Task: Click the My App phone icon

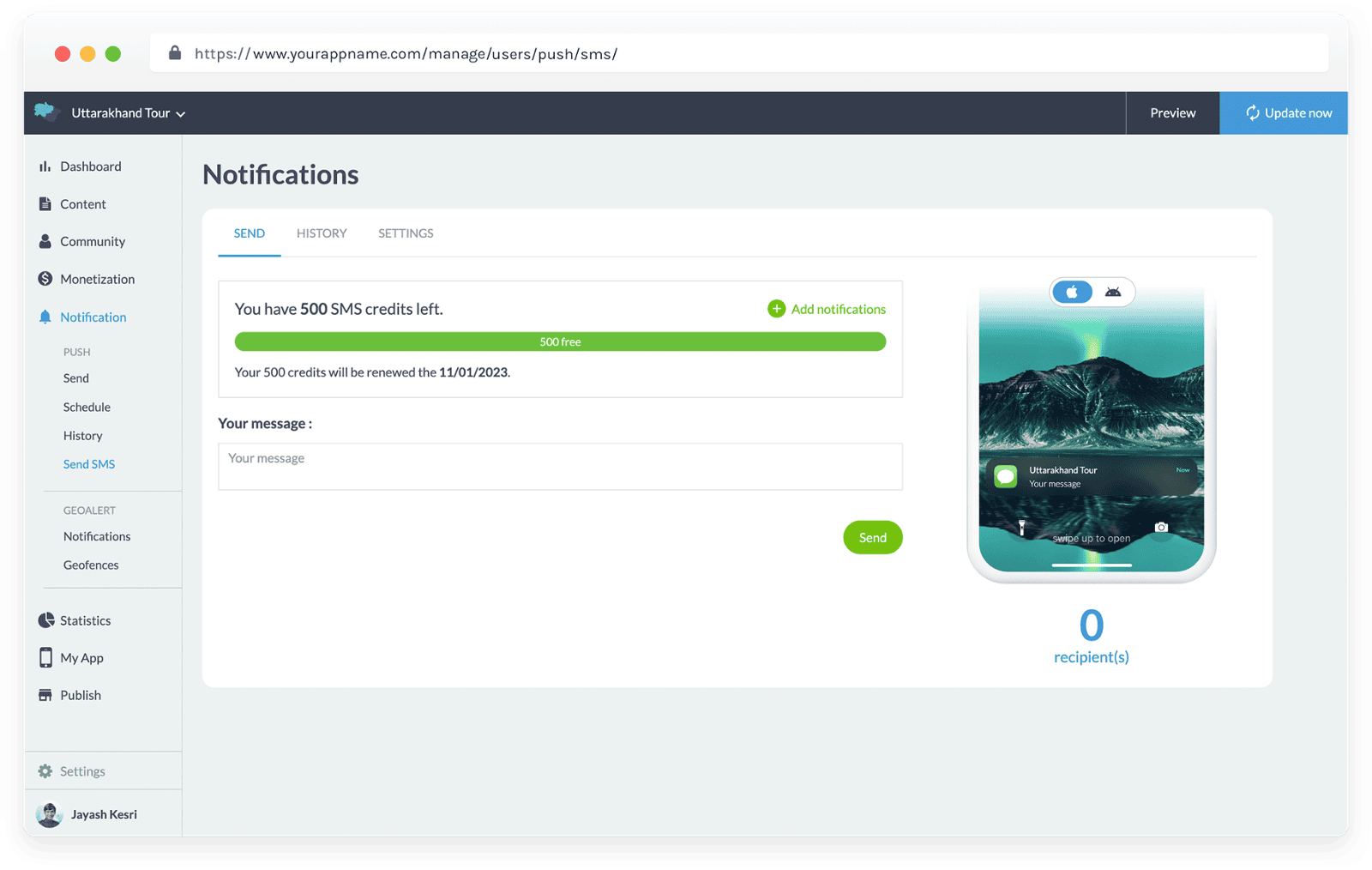Action: 45,658
